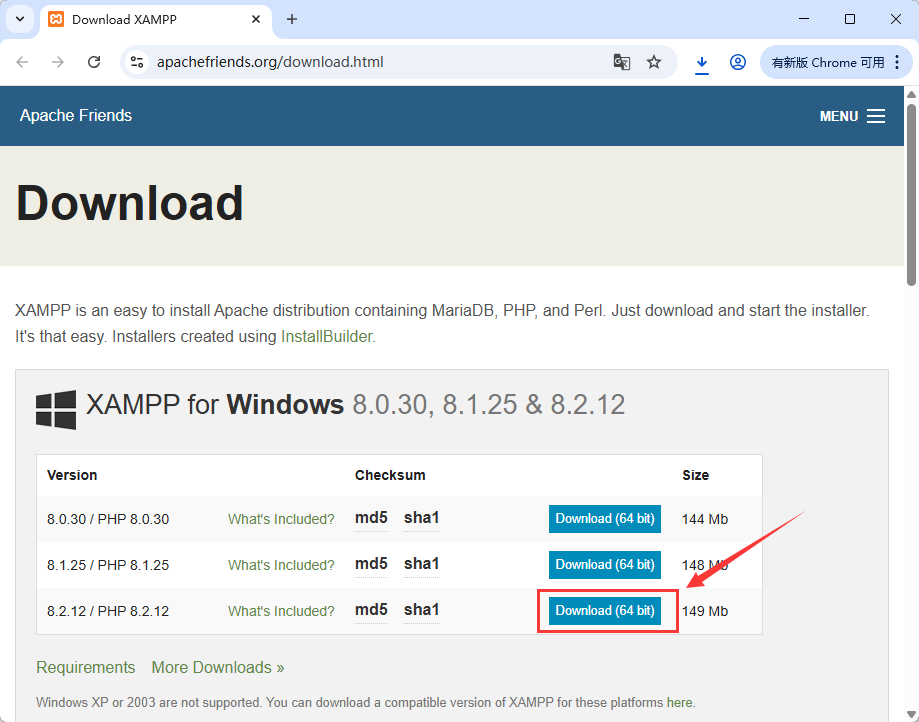The height and width of the screenshot is (722, 919).
Task: Click the 8.0.30 / PHP 8.0.30 text
Action: point(108,519)
